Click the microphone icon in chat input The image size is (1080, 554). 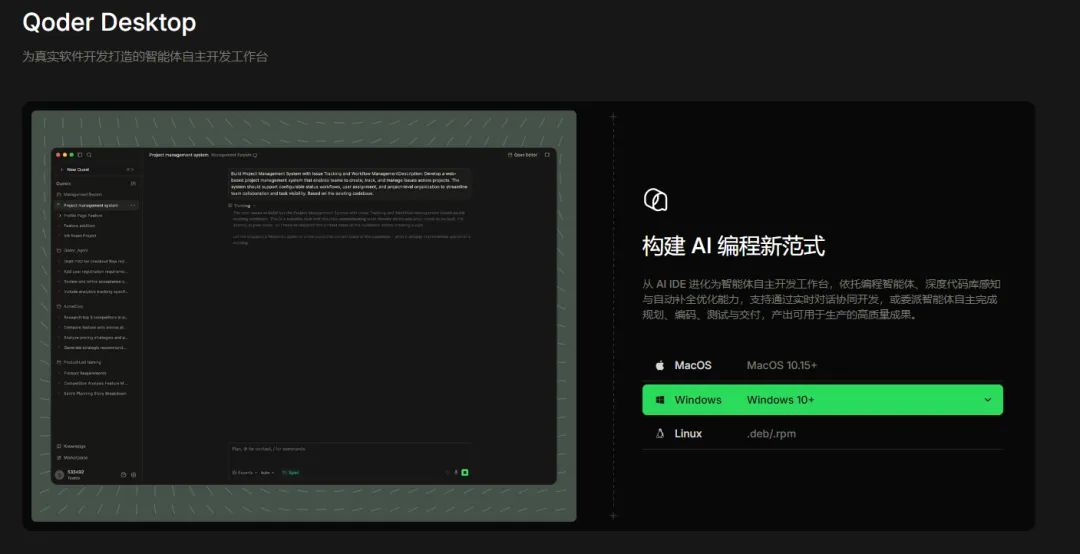[x=456, y=473]
